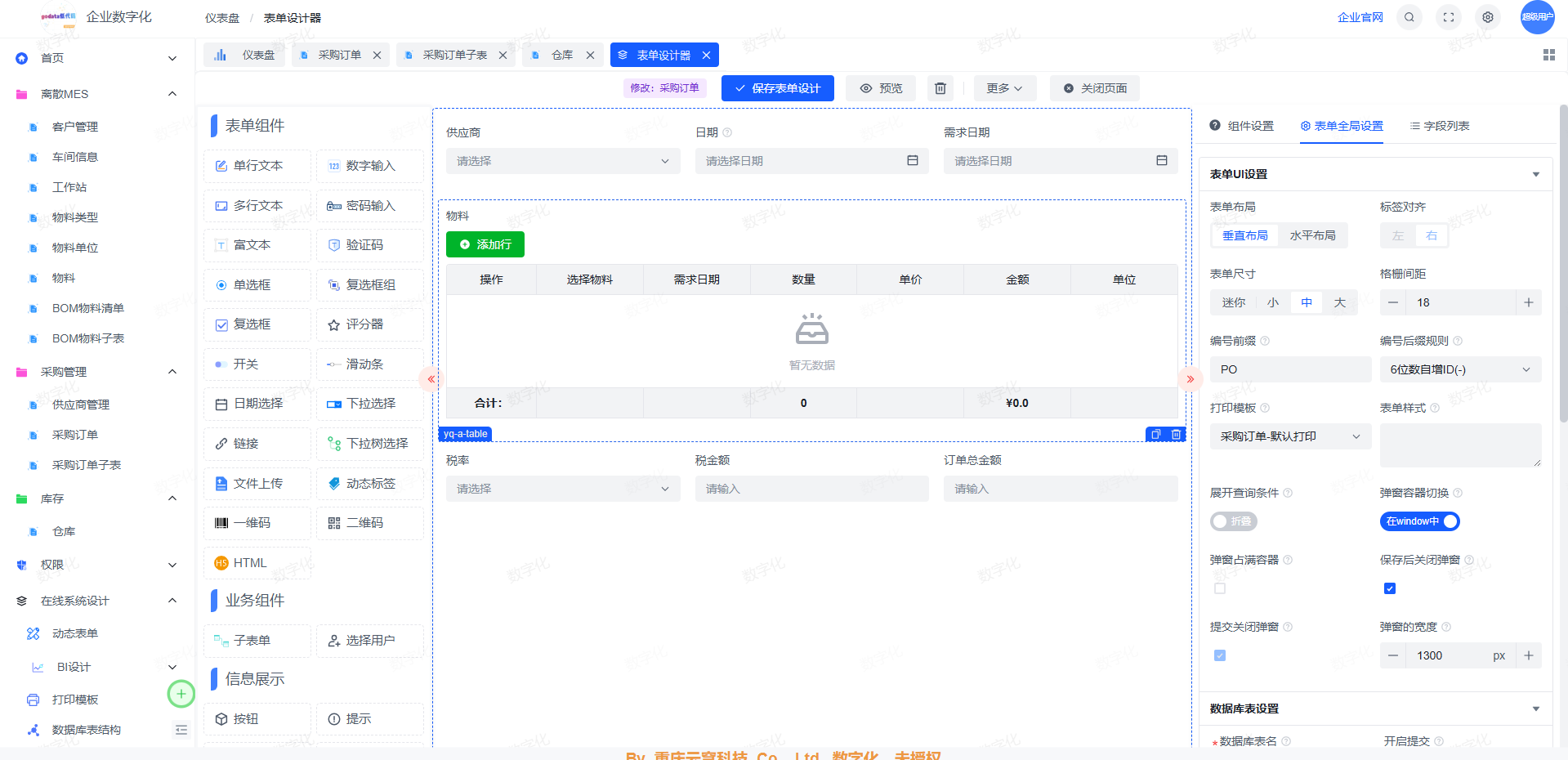
Task: Expand the 更多 dropdown menu
Action: pos(1004,88)
